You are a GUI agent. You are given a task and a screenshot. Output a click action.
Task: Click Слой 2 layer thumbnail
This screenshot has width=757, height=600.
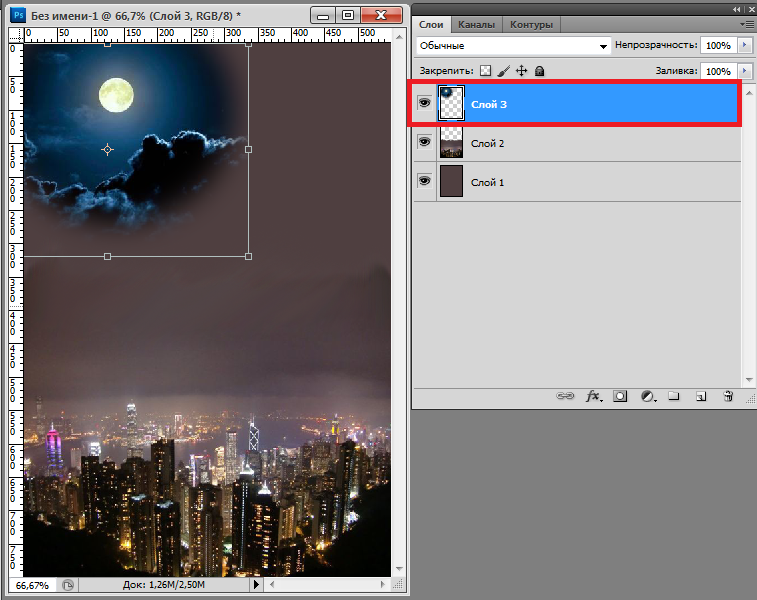451,142
